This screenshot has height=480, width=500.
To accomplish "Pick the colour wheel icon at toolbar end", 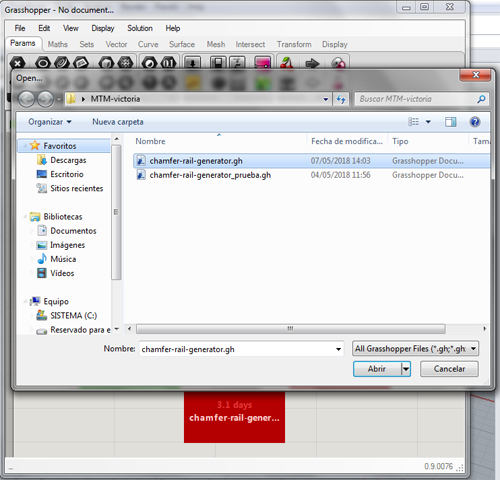I will point(338,63).
